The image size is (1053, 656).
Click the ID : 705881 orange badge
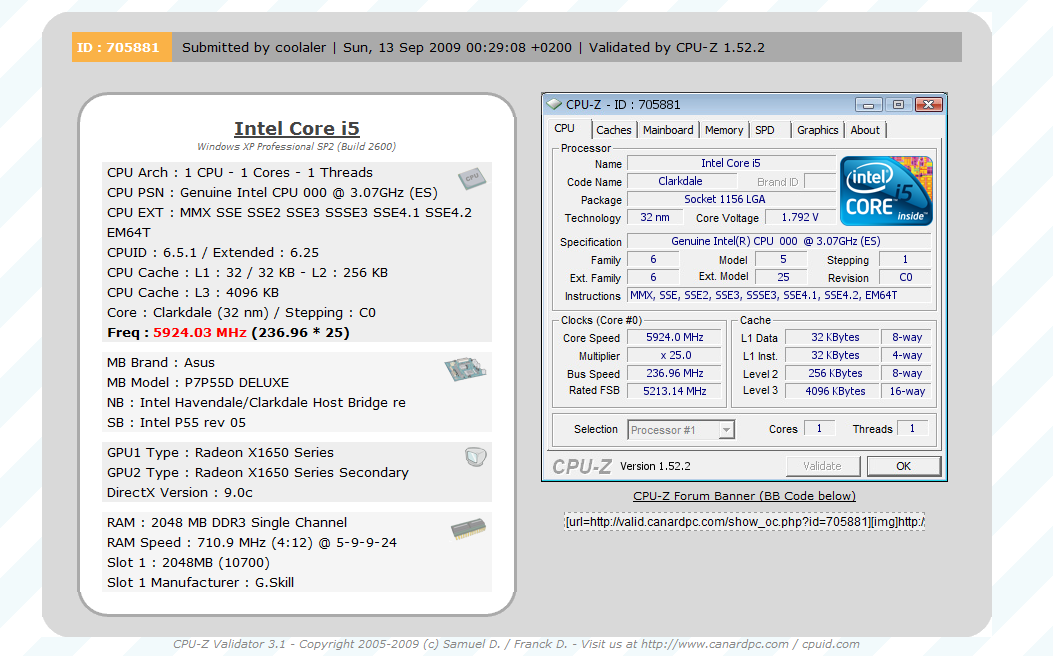point(122,48)
